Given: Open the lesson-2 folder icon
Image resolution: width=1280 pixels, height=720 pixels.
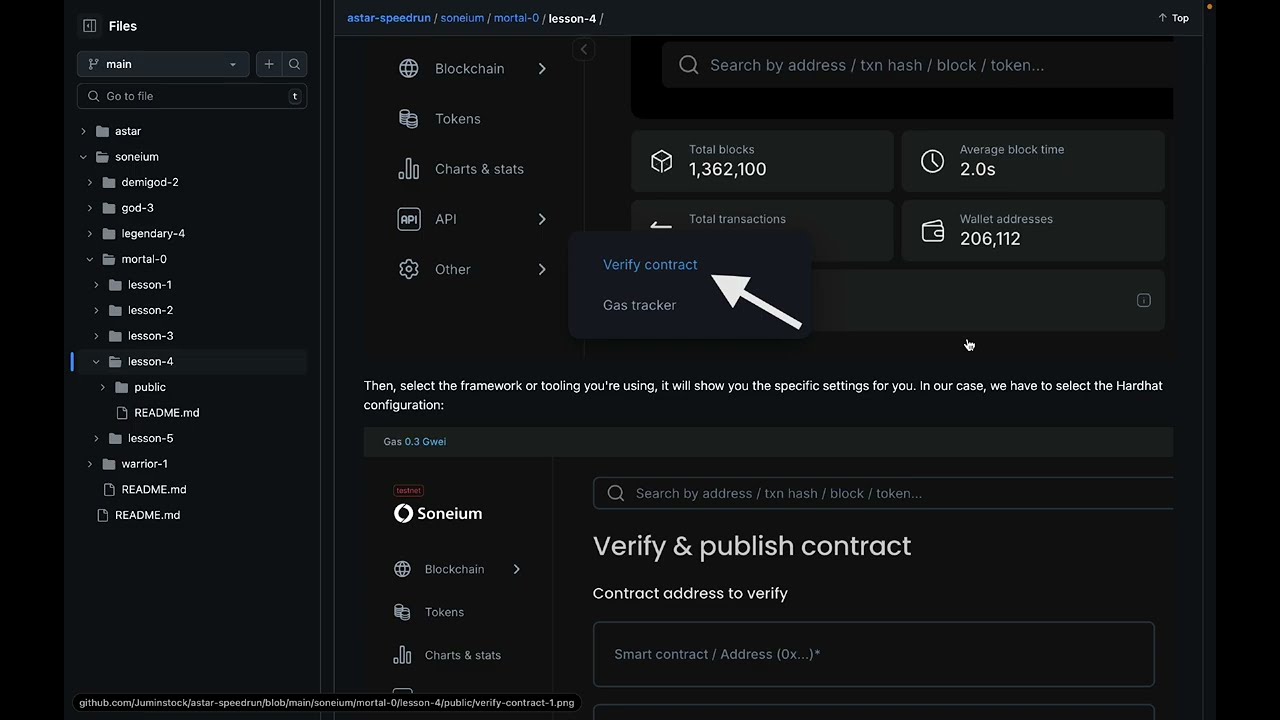Looking at the screenshot, I should point(115,311).
